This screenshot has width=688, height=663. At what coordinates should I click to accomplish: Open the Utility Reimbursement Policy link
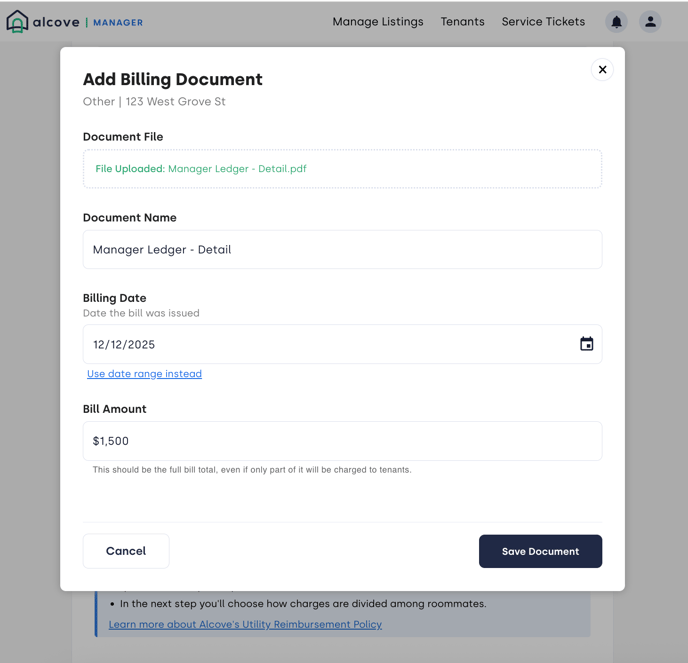[245, 625]
